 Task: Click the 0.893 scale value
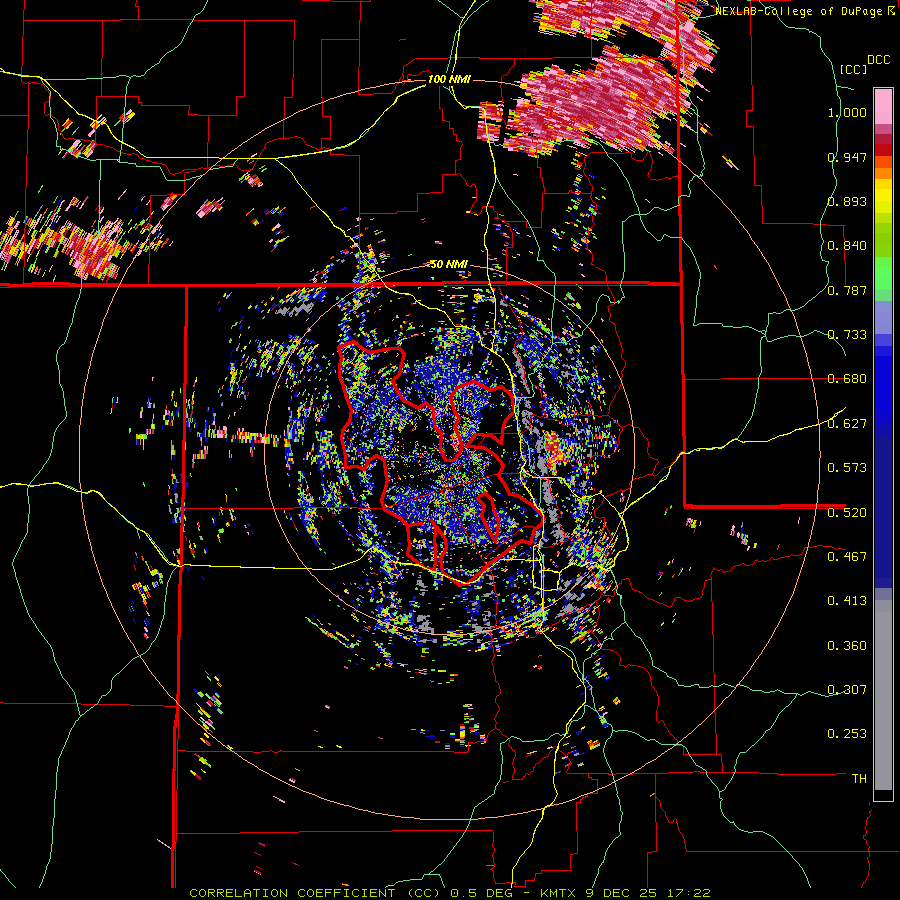[847, 201]
